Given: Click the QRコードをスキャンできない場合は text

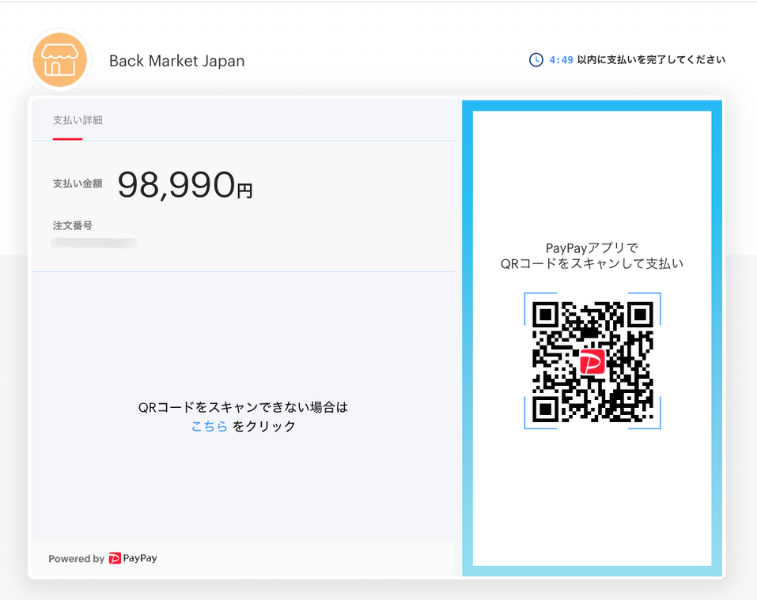Looking at the screenshot, I should pos(243,407).
